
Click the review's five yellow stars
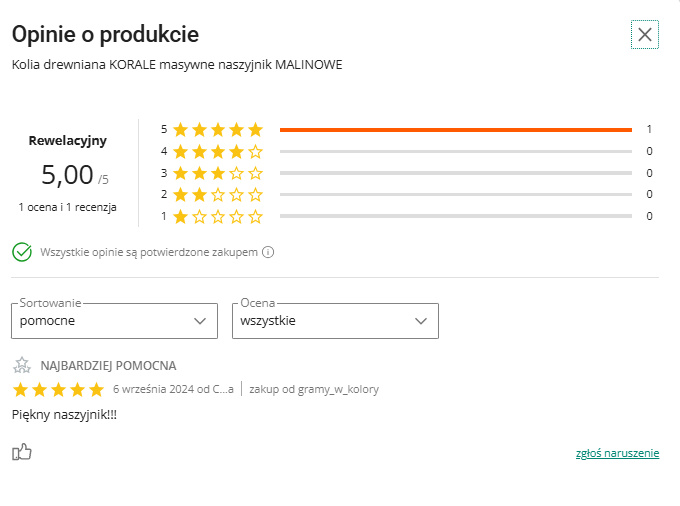coord(58,389)
